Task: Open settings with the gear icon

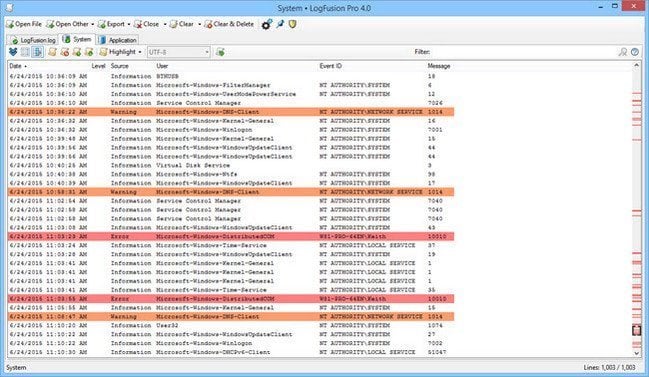Action: point(267,24)
